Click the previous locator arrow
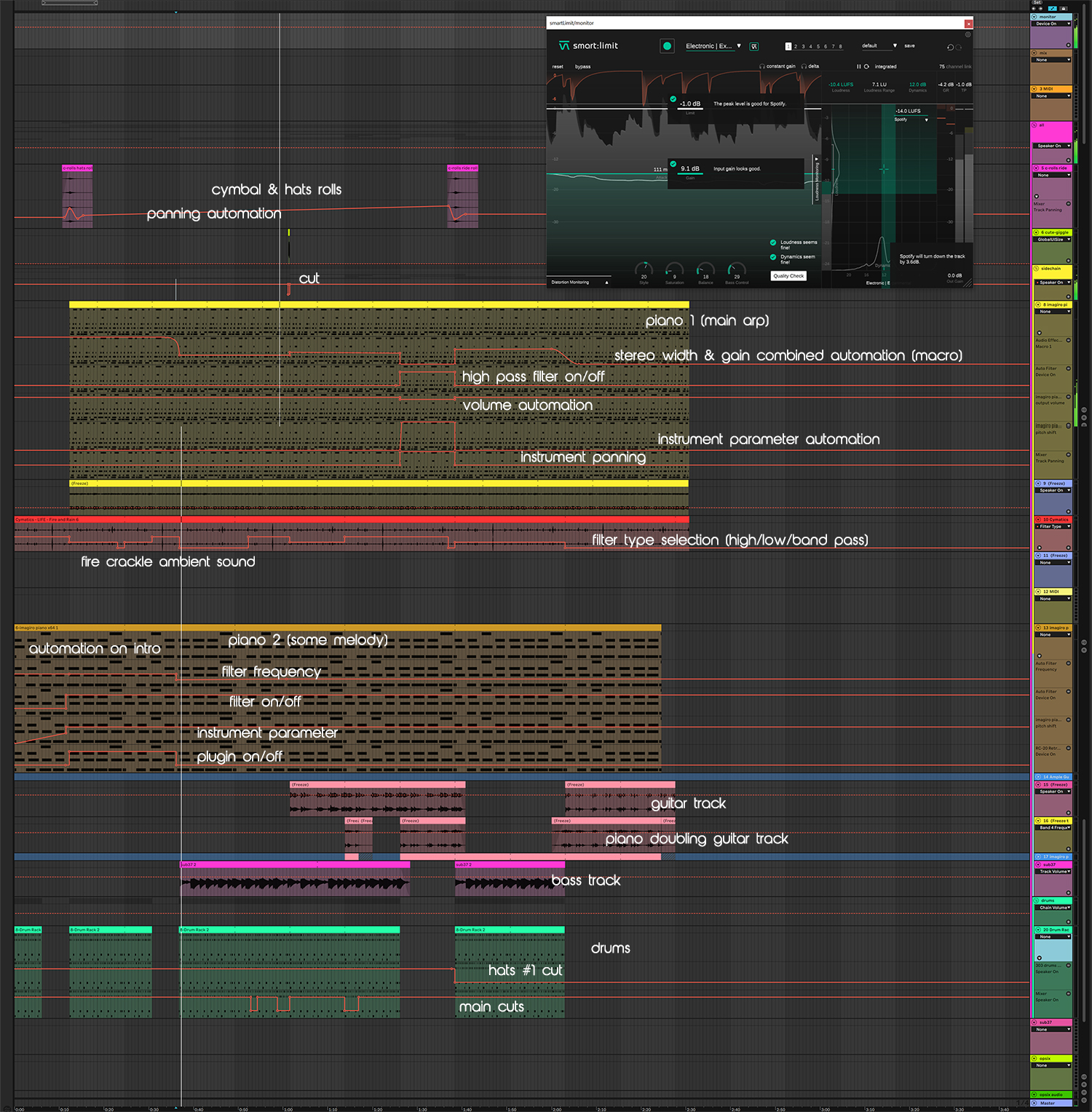The height and width of the screenshot is (1112, 1092). 1034,9
